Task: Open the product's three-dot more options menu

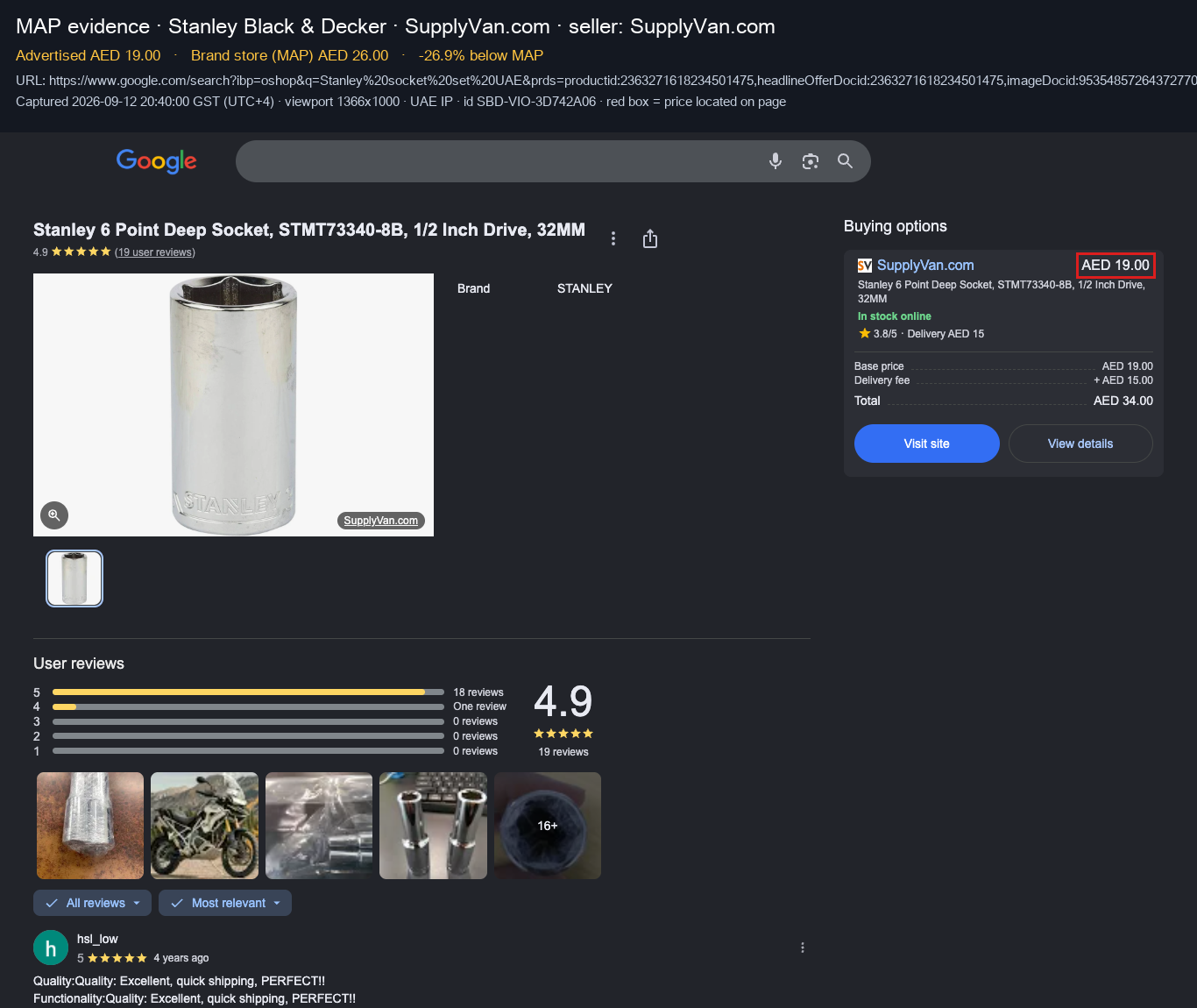Action: point(613,238)
